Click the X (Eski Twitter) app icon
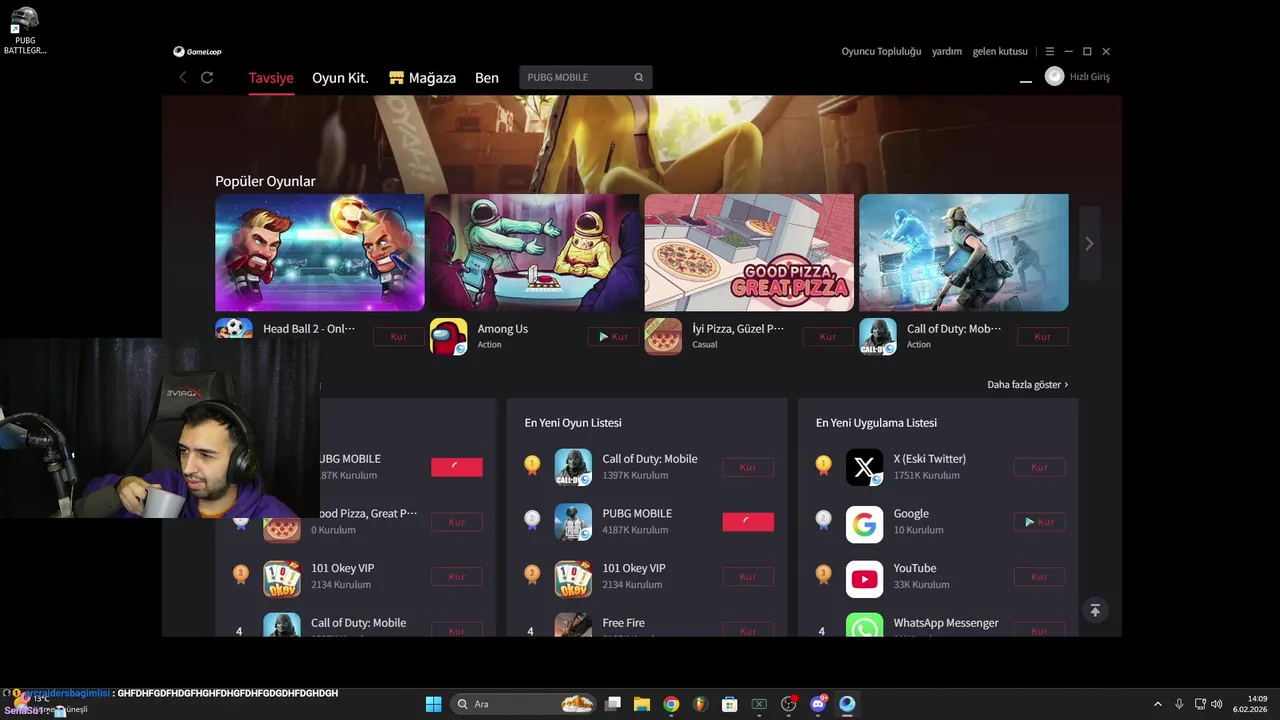The width and height of the screenshot is (1280, 720). point(864,467)
